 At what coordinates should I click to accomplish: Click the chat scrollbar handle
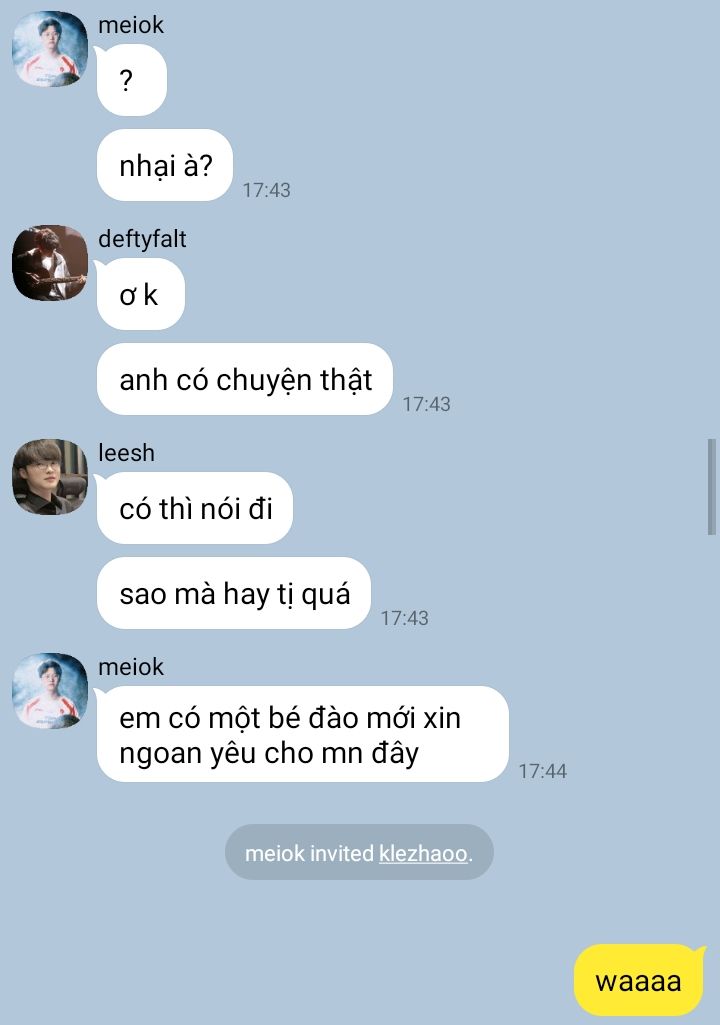pyautogui.click(x=711, y=488)
